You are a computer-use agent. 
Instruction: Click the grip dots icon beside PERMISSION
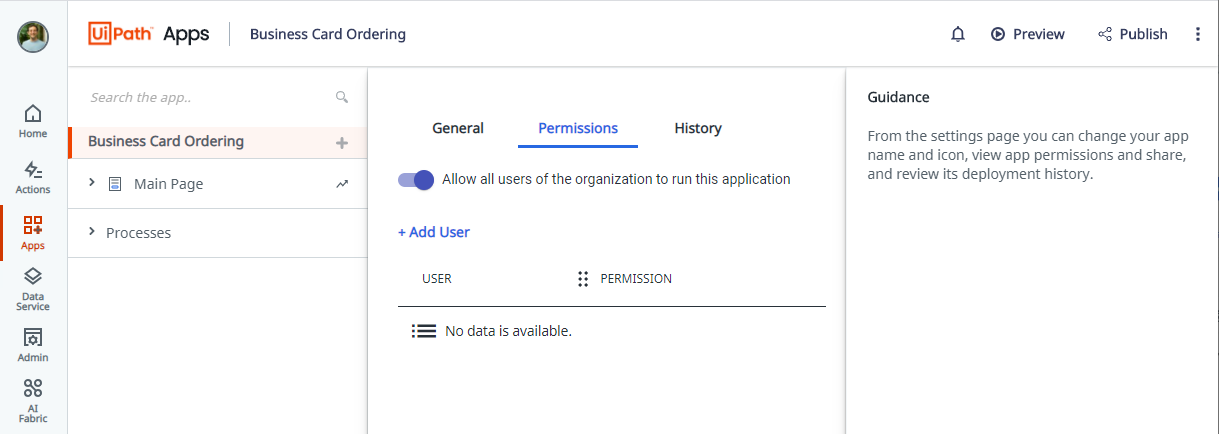coord(583,279)
